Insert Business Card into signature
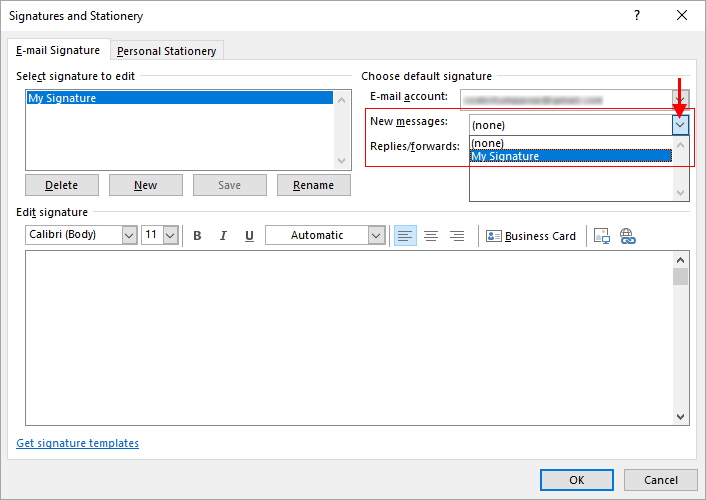706x500 pixels. [x=531, y=236]
